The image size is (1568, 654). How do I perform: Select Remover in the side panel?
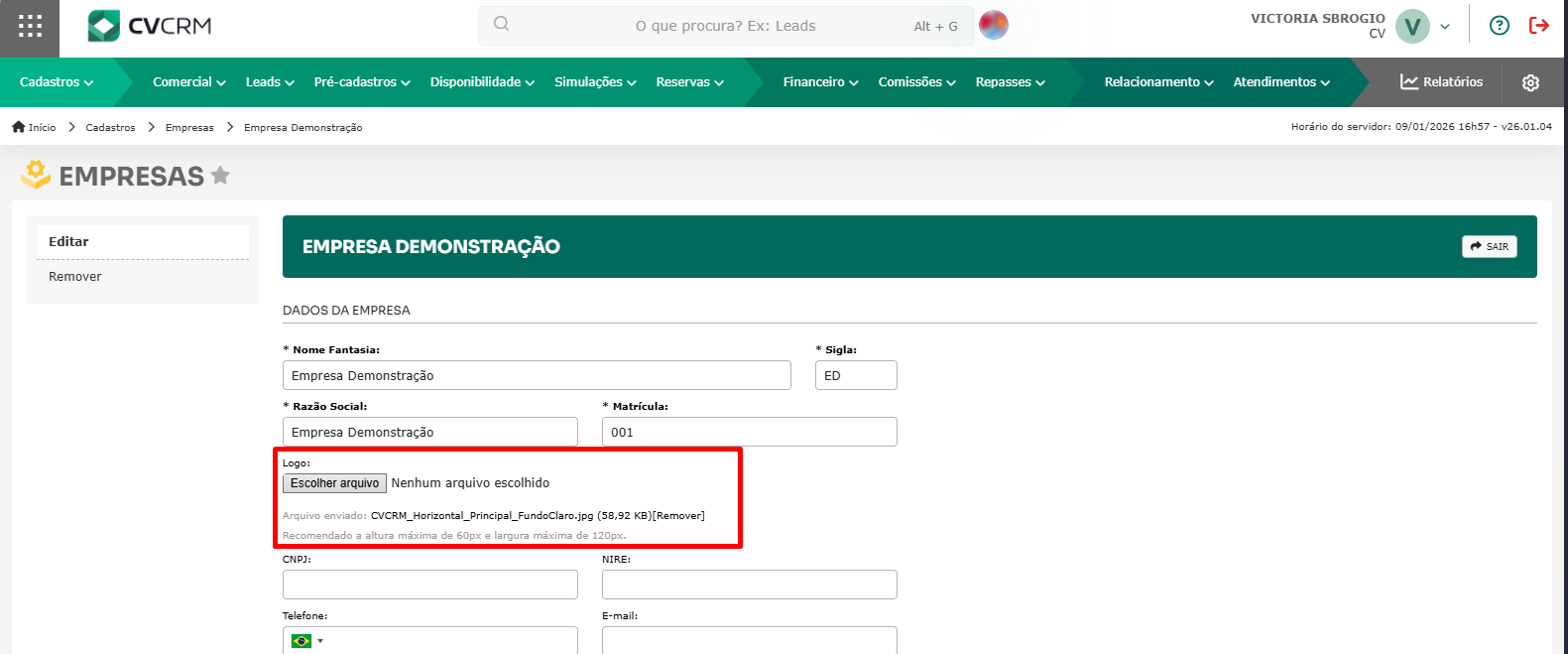143,277
